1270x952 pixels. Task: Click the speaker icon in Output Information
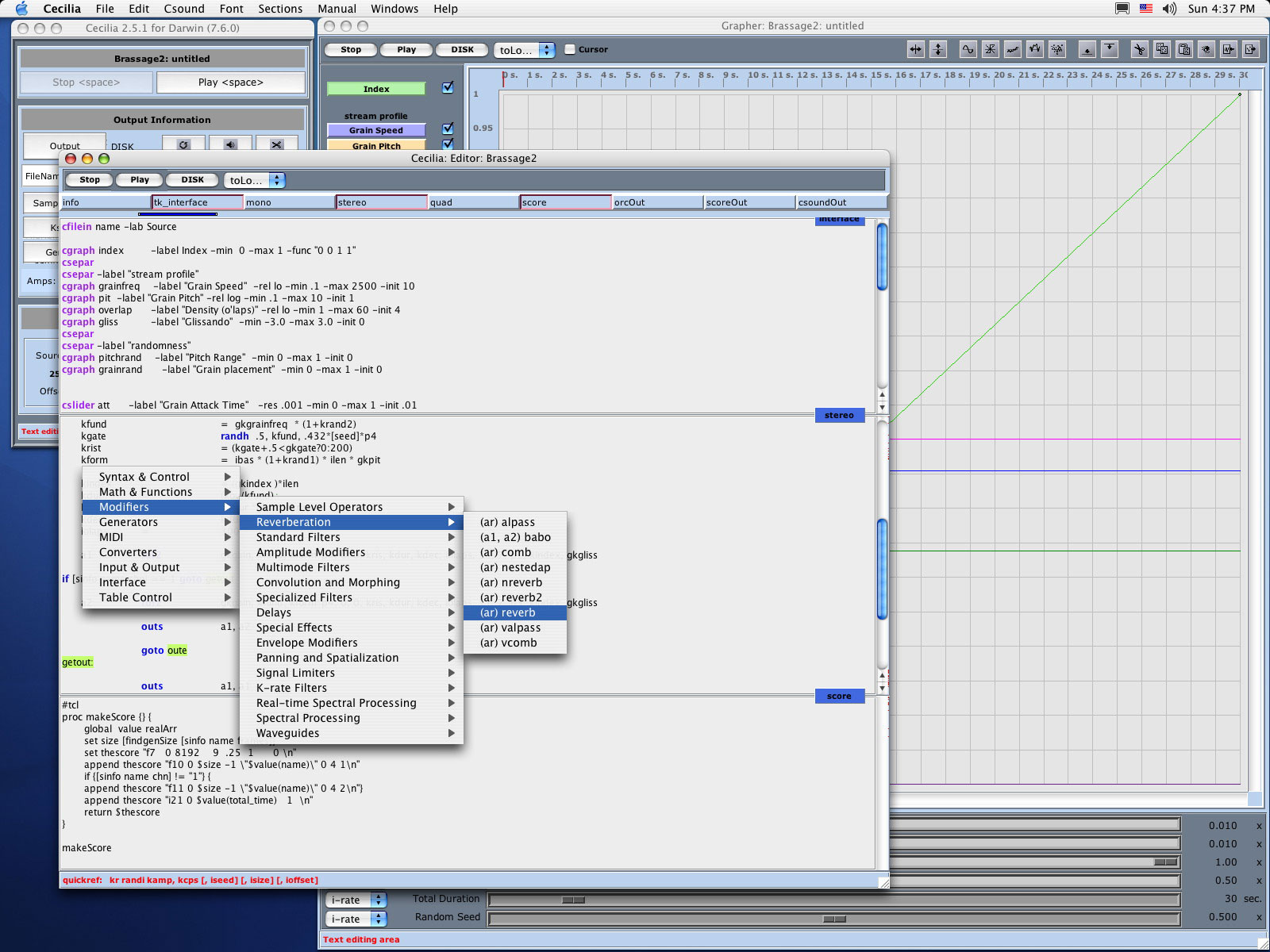[230, 144]
